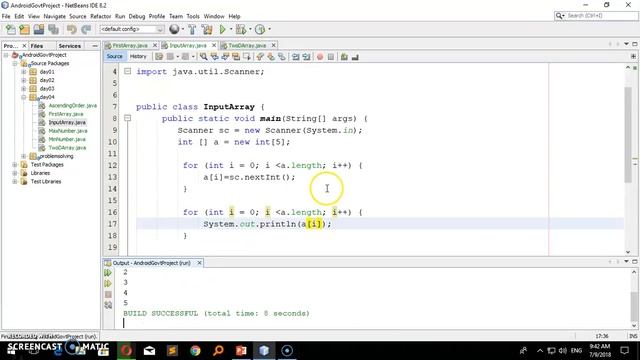Switch to the Files panel tab
Viewport: 640px width, 360px height.
37,46
